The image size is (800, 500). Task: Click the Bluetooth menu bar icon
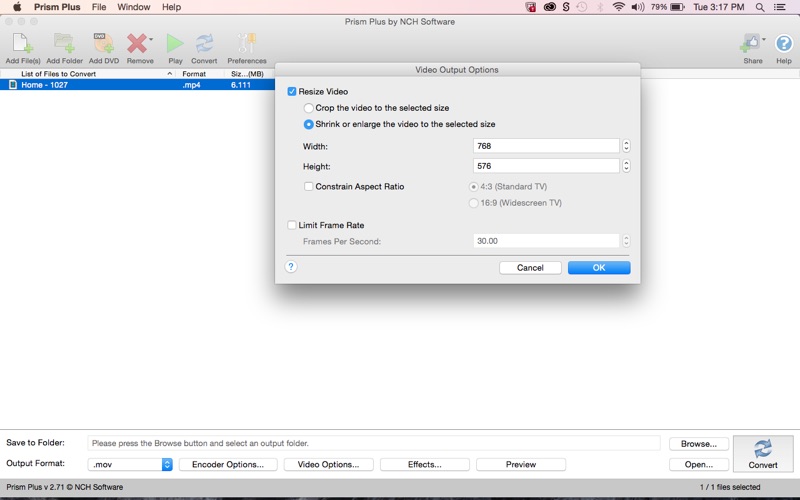click(x=600, y=7)
